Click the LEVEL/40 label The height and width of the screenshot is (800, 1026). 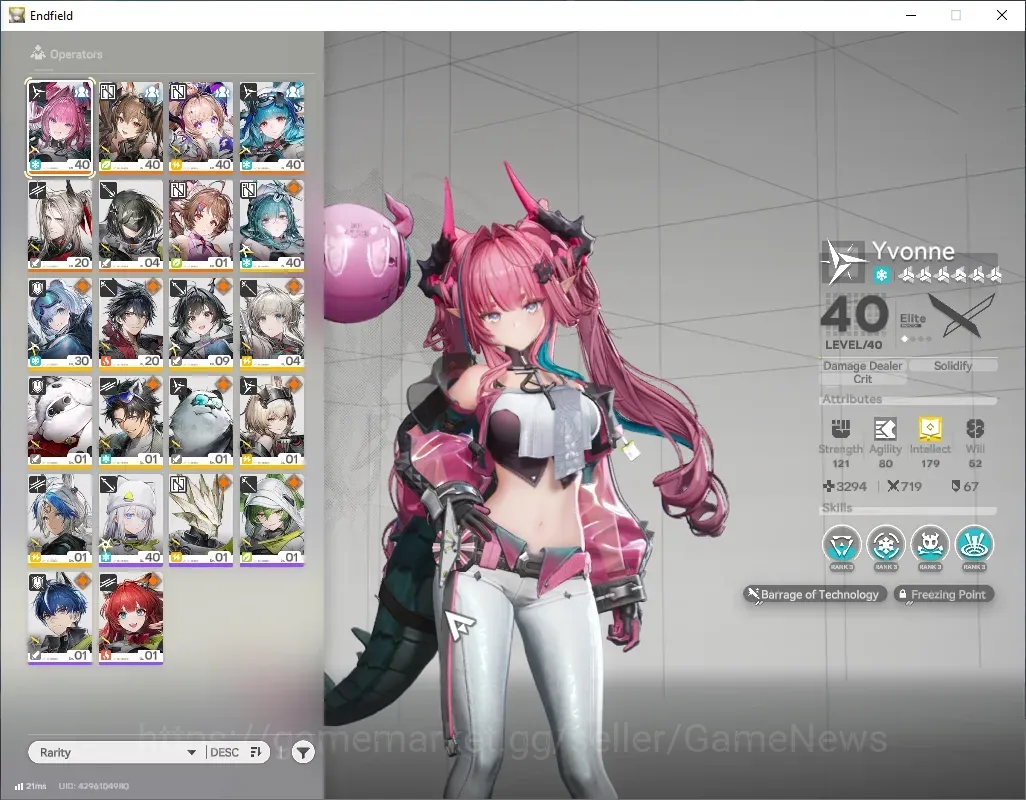(853, 345)
